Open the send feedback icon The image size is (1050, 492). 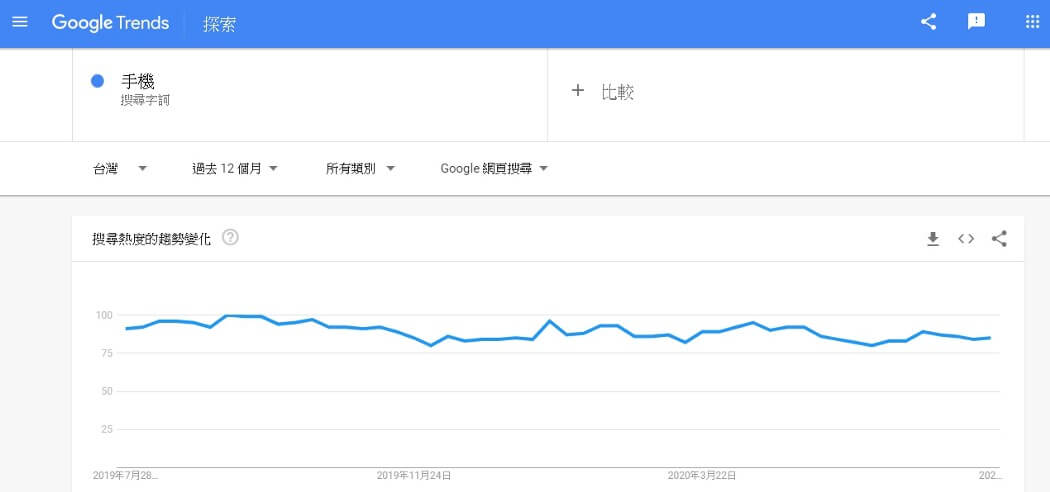click(x=977, y=22)
